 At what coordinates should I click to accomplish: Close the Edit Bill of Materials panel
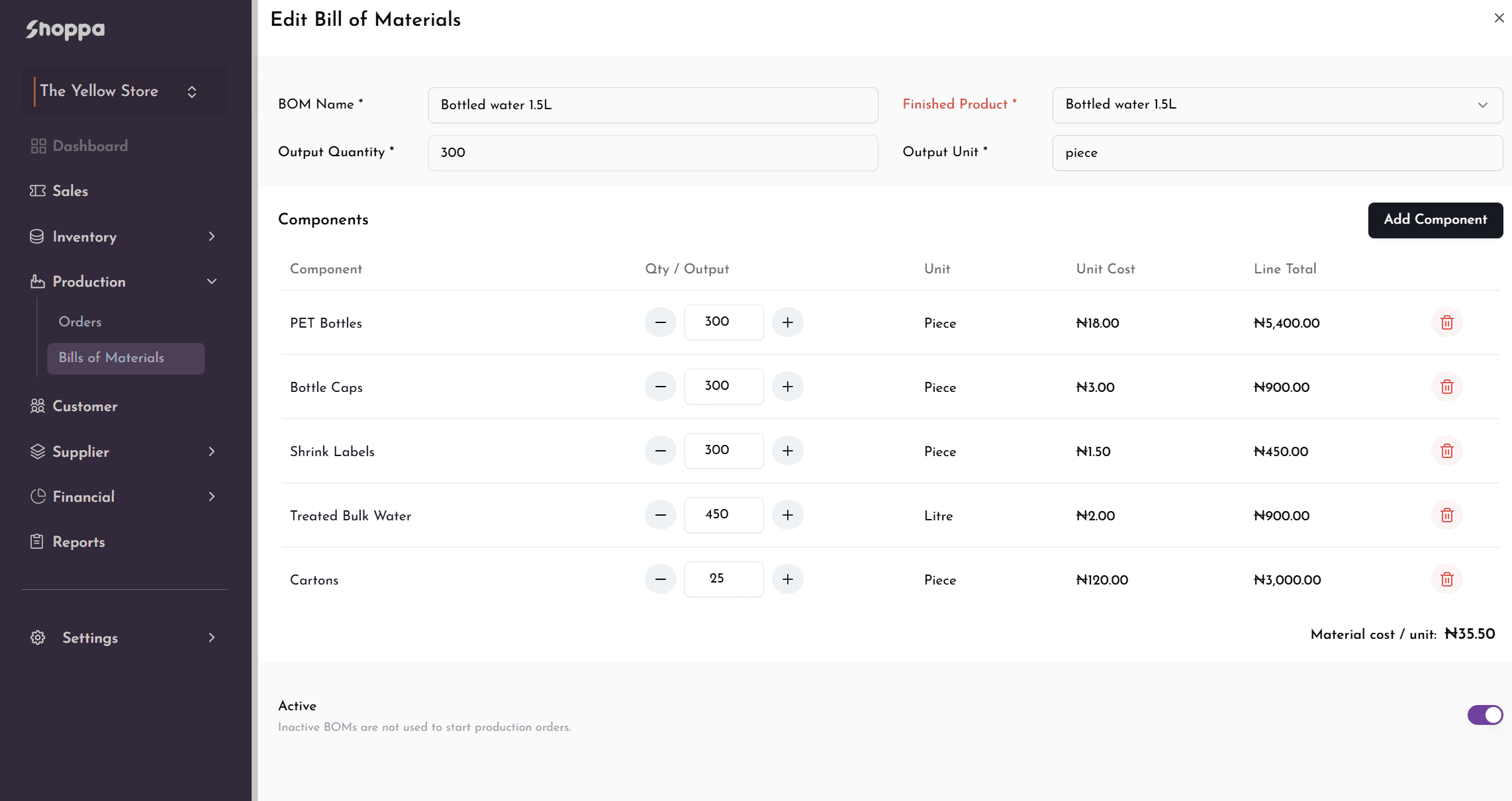[1499, 18]
